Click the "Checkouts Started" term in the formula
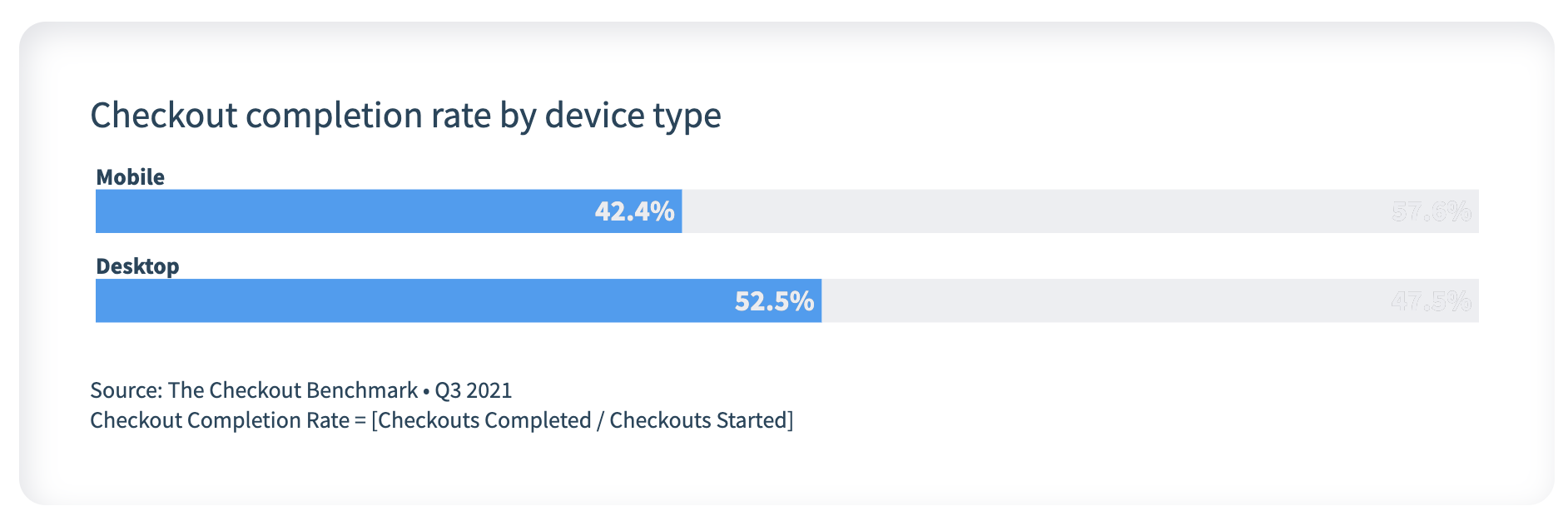1568x506 pixels. (x=698, y=420)
